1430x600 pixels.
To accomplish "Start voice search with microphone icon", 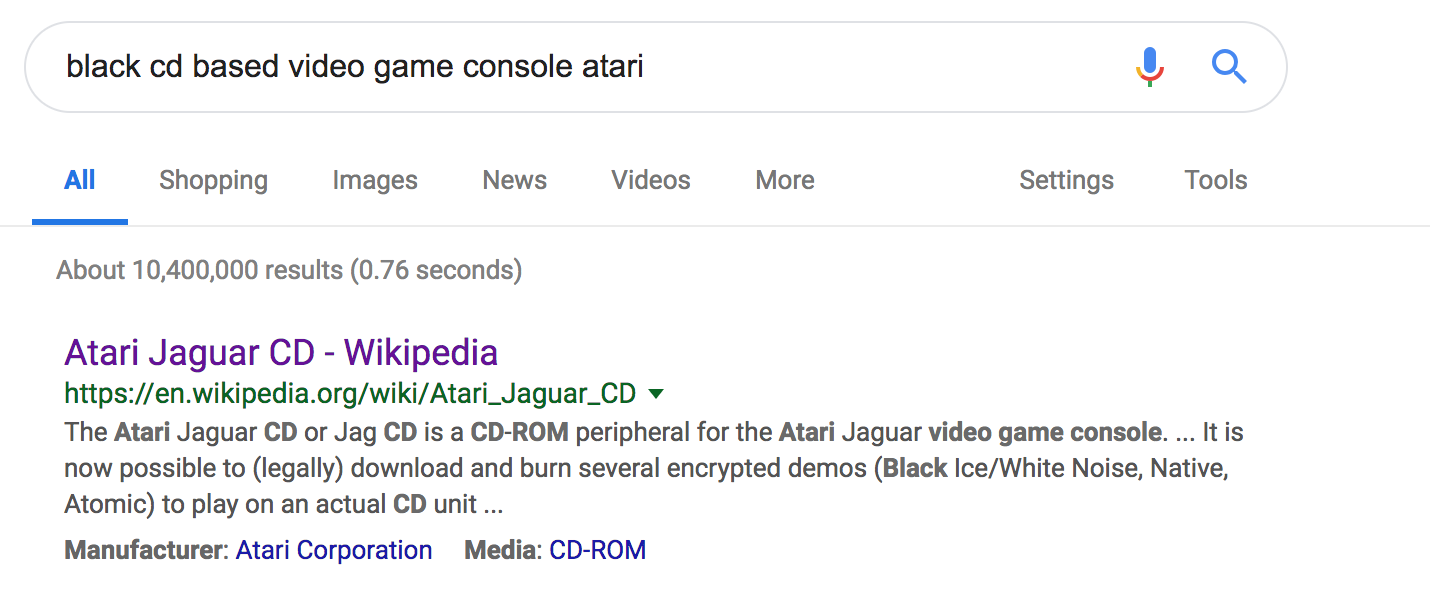I will pos(1150,67).
